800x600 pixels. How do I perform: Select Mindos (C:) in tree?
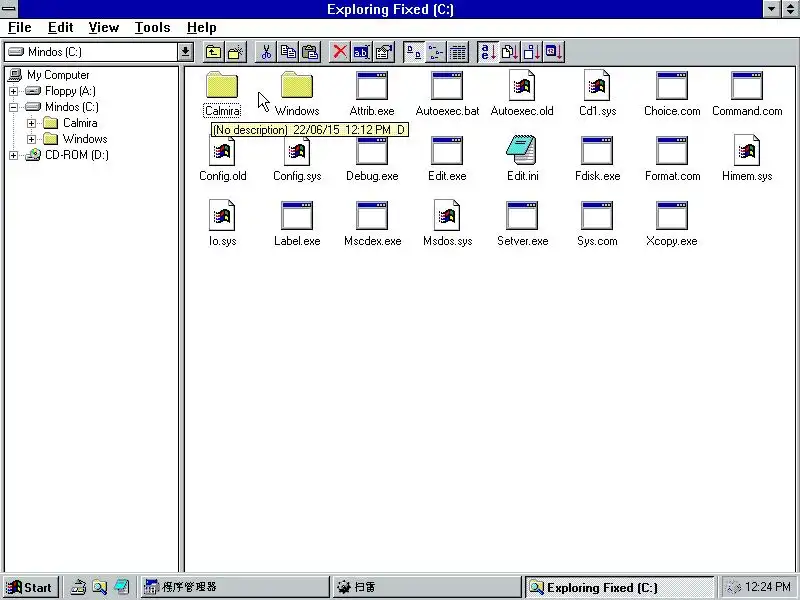(62, 107)
